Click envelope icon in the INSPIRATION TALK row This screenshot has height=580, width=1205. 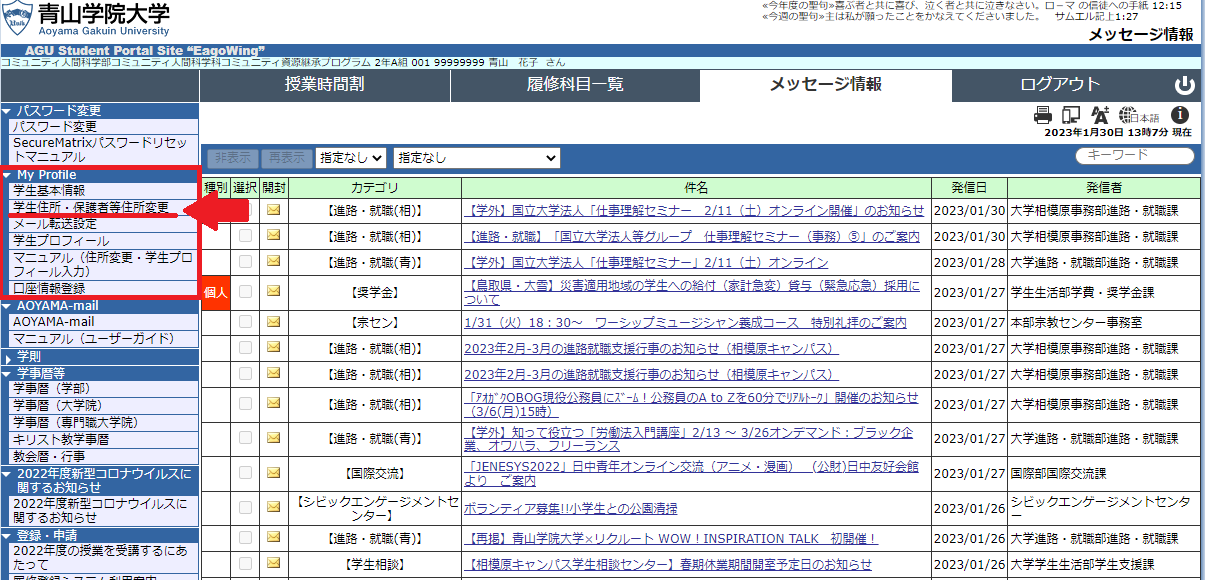point(274,538)
